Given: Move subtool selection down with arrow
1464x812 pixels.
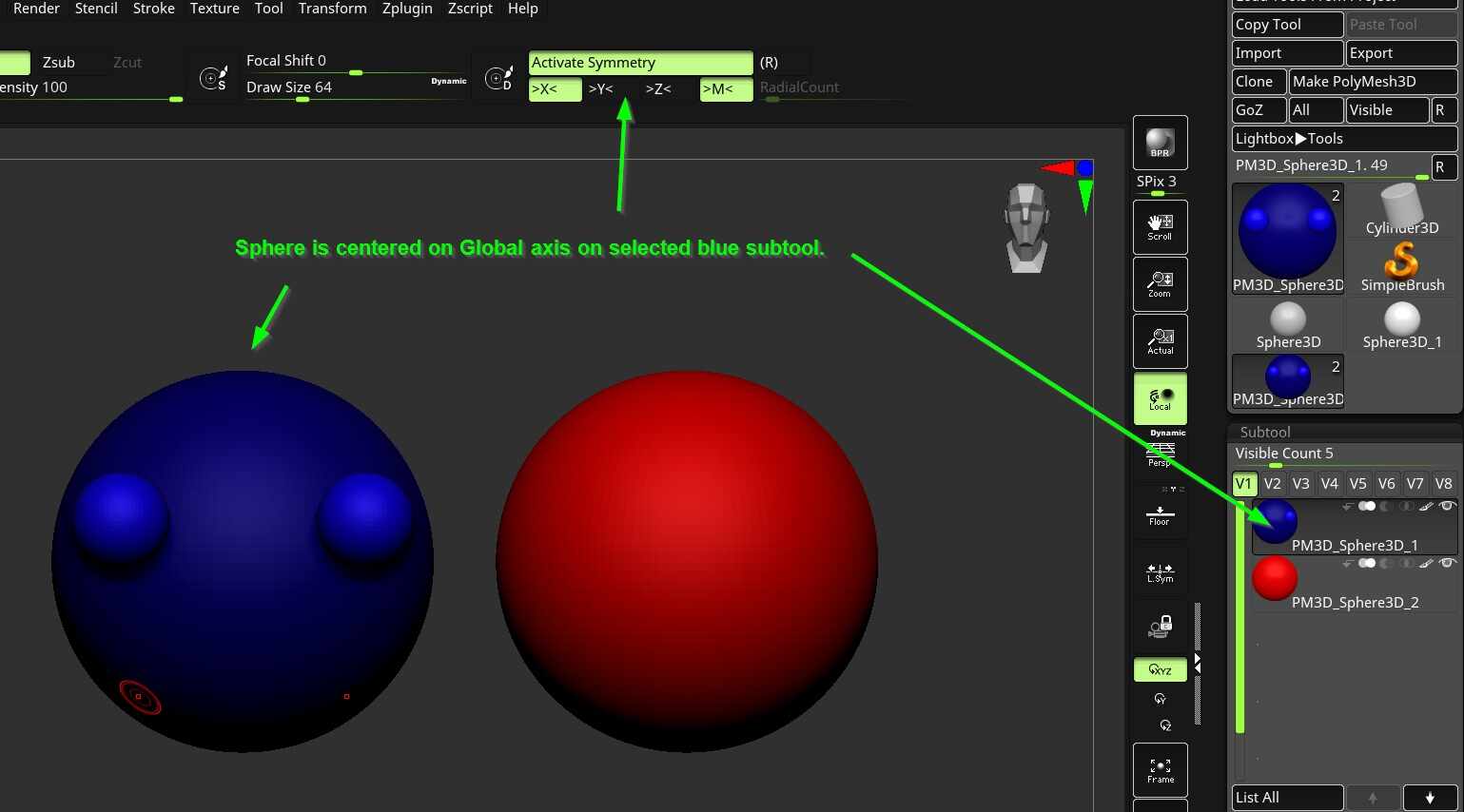Looking at the screenshot, I should click(1430, 798).
